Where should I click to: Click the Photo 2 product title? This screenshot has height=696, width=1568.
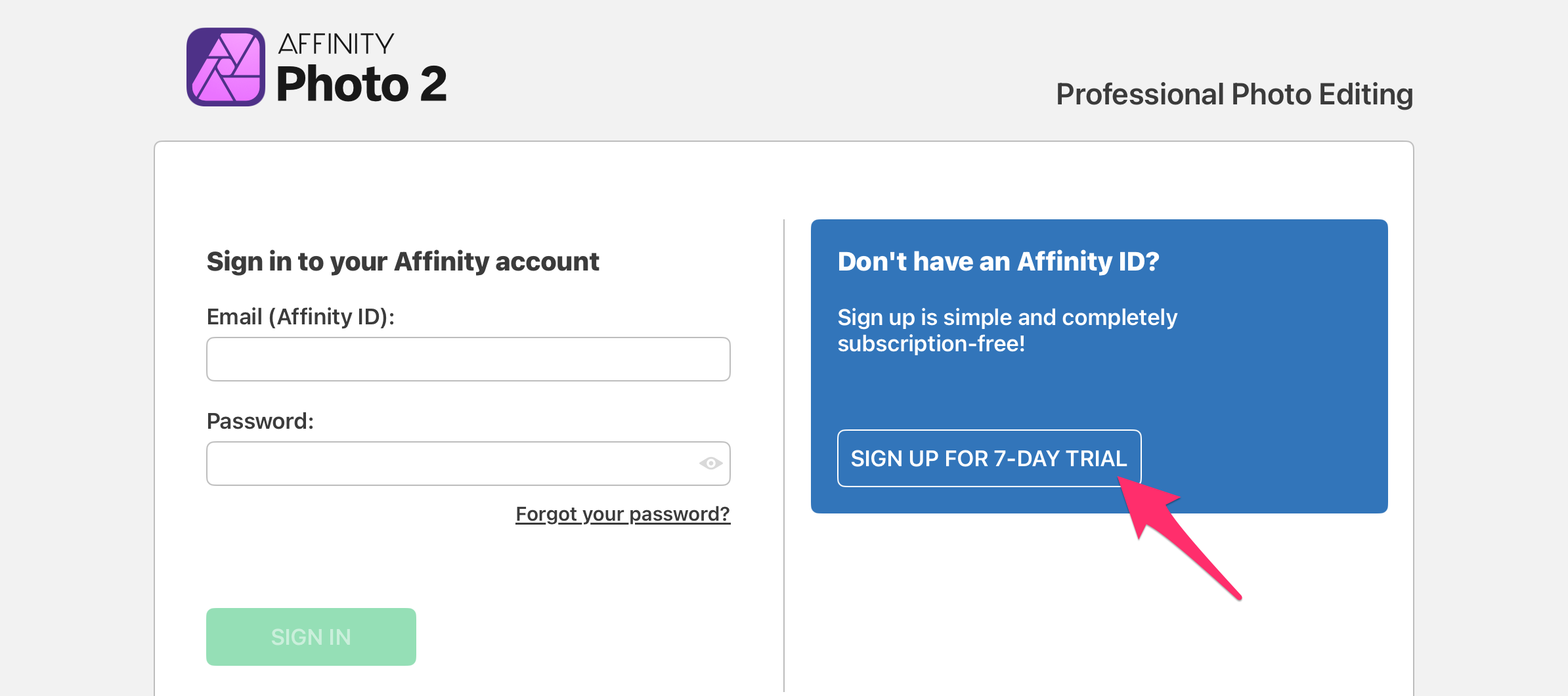pyautogui.click(x=361, y=85)
